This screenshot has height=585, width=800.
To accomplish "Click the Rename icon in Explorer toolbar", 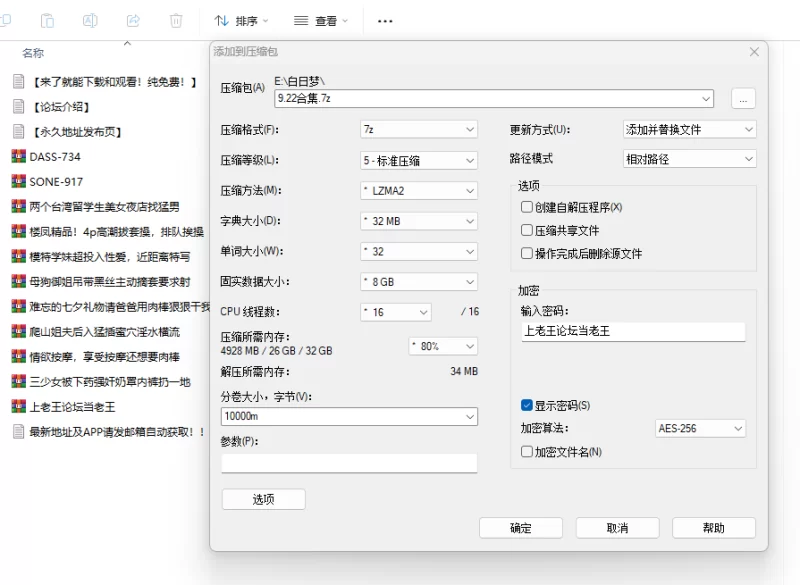I will pos(90,20).
